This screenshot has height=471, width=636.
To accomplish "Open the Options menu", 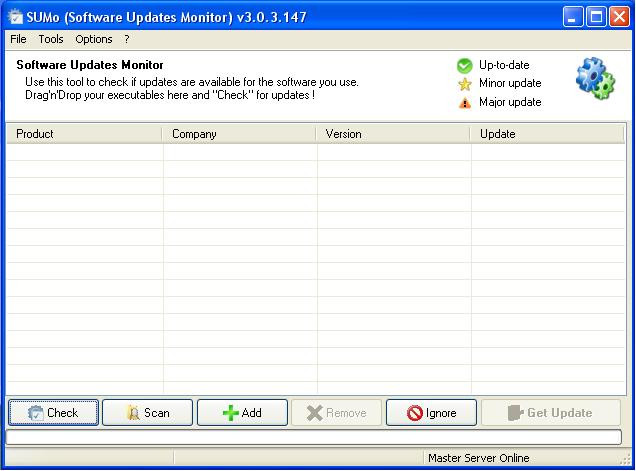I will (94, 39).
